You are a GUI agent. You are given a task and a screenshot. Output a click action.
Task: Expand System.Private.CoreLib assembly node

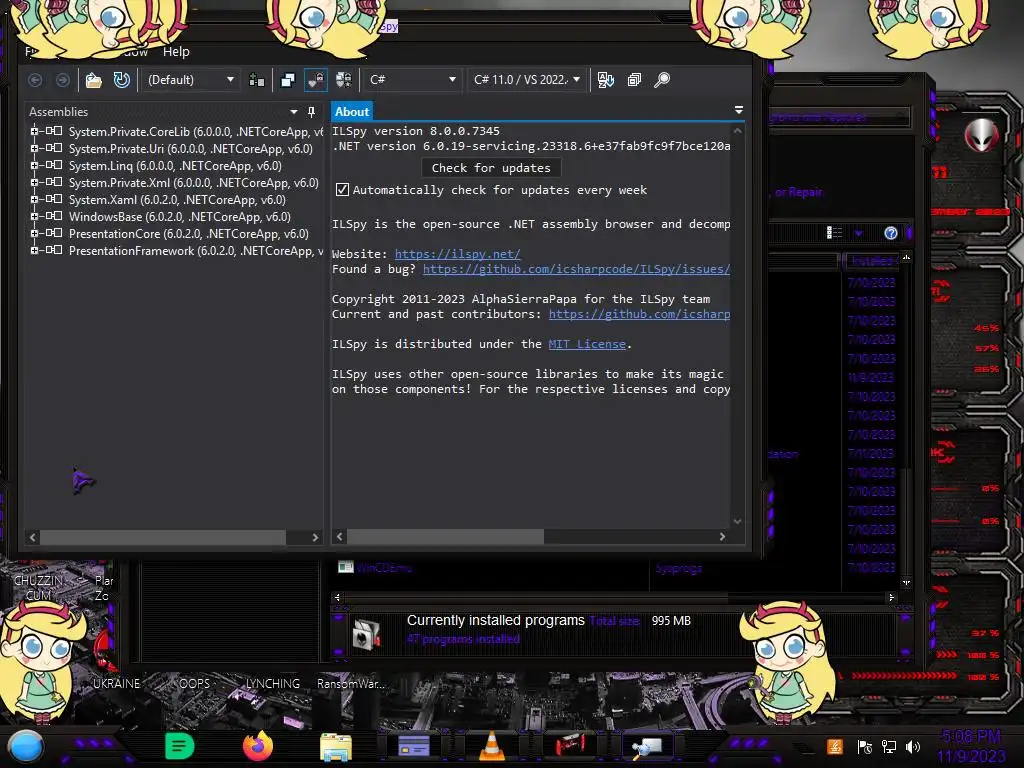coord(34,131)
